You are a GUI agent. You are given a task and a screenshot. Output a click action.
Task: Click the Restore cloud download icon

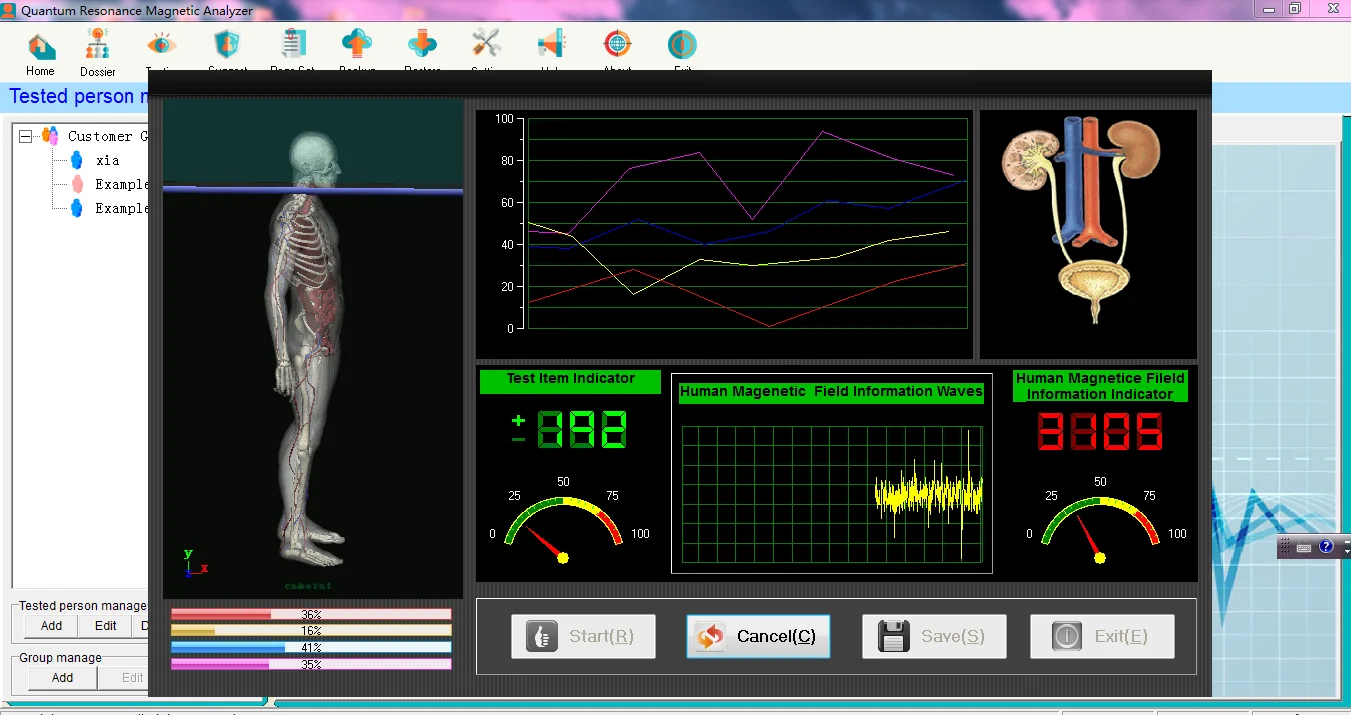pos(422,46)
